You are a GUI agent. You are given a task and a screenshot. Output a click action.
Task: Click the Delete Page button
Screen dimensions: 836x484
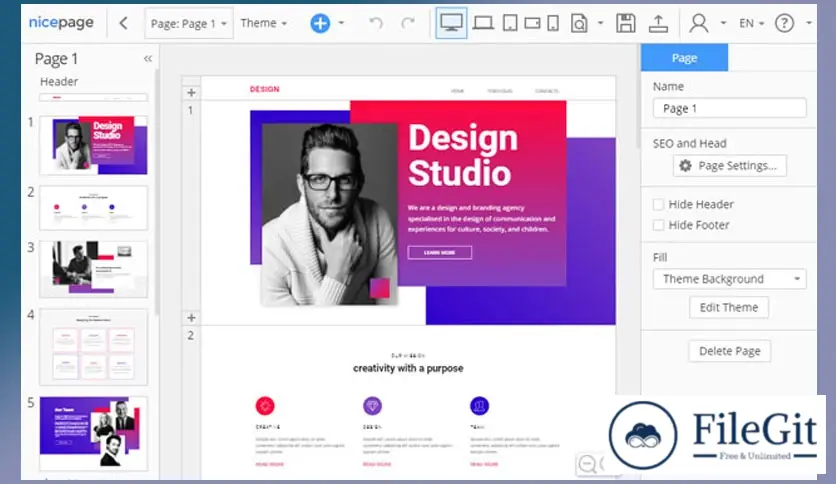(x=729, y=351)
